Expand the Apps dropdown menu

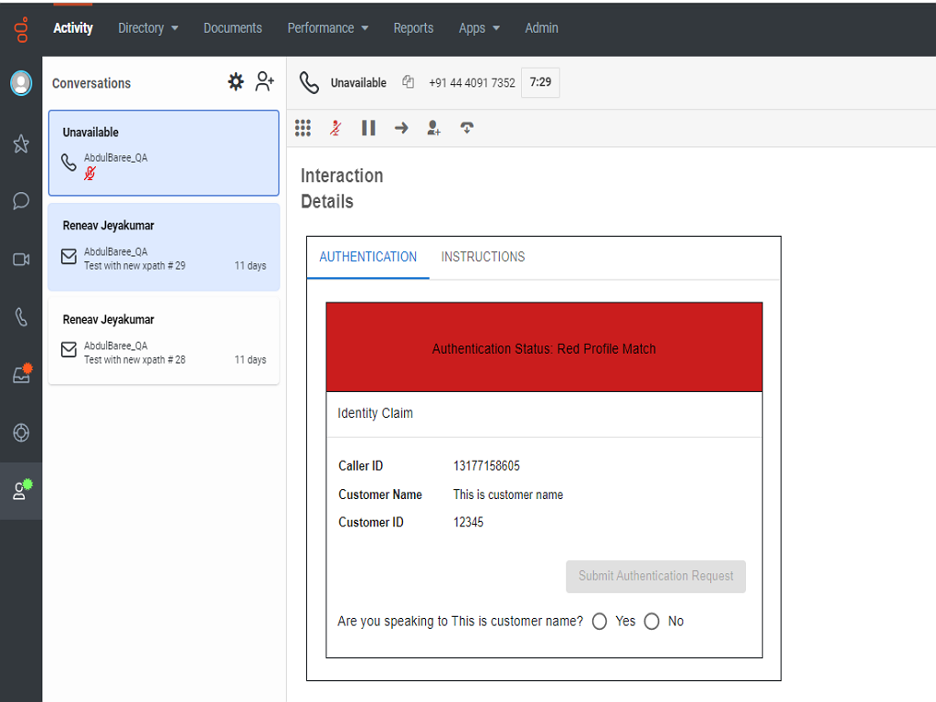coord(479,28)
